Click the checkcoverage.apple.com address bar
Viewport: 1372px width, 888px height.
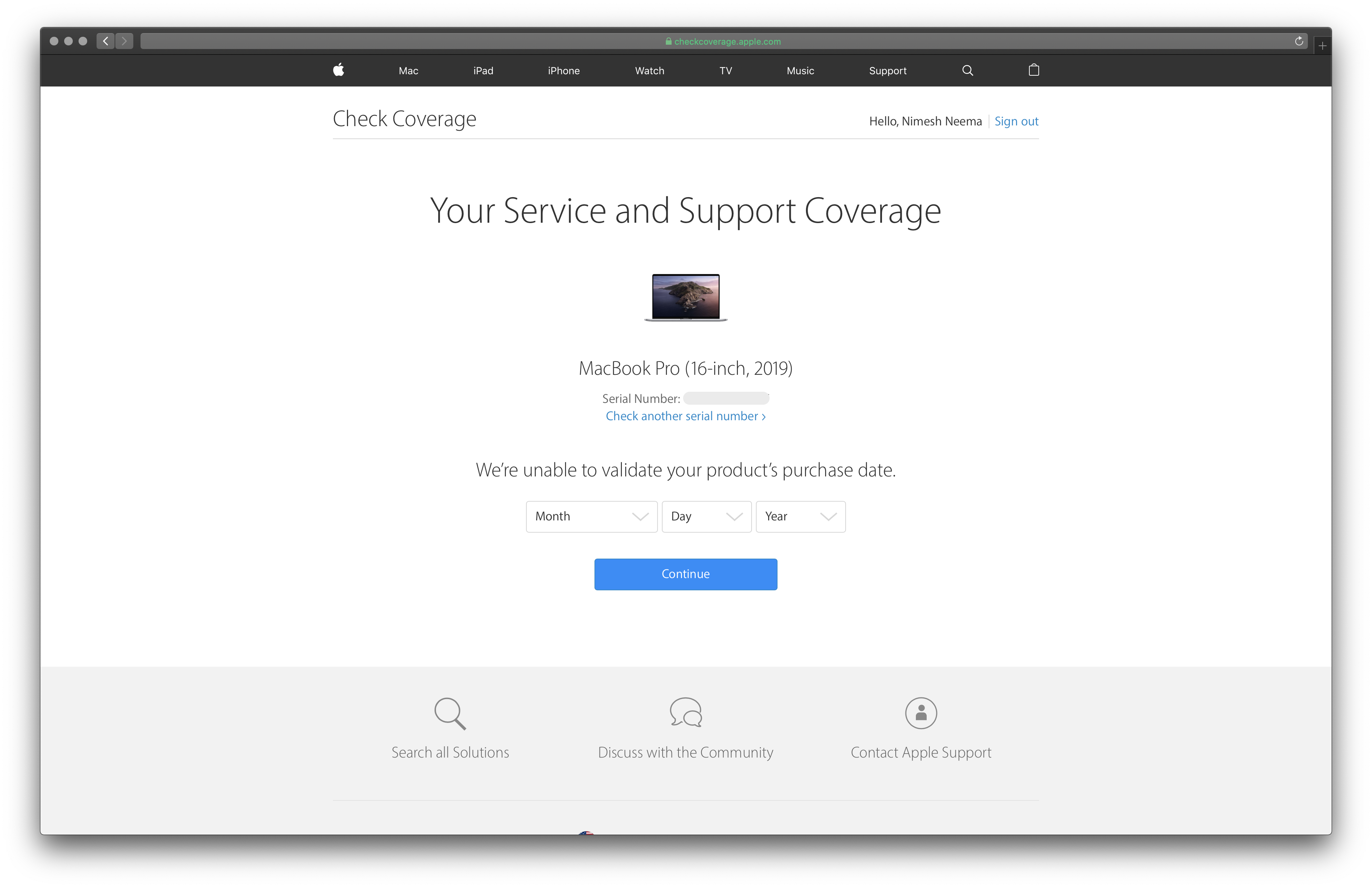point(723,41)
